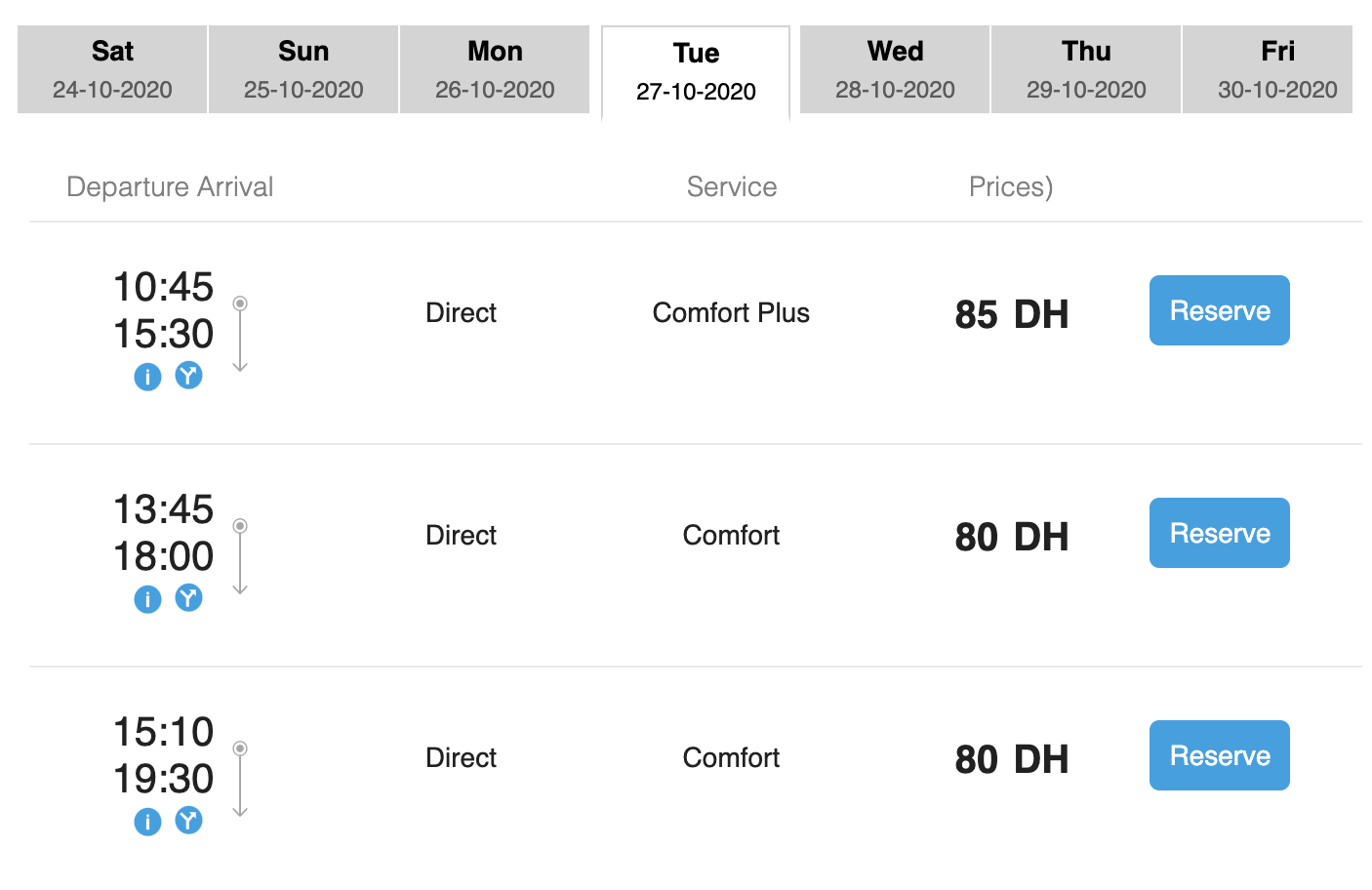Click route icon under 10:45 trip
1372x890 pixels.
188,375
